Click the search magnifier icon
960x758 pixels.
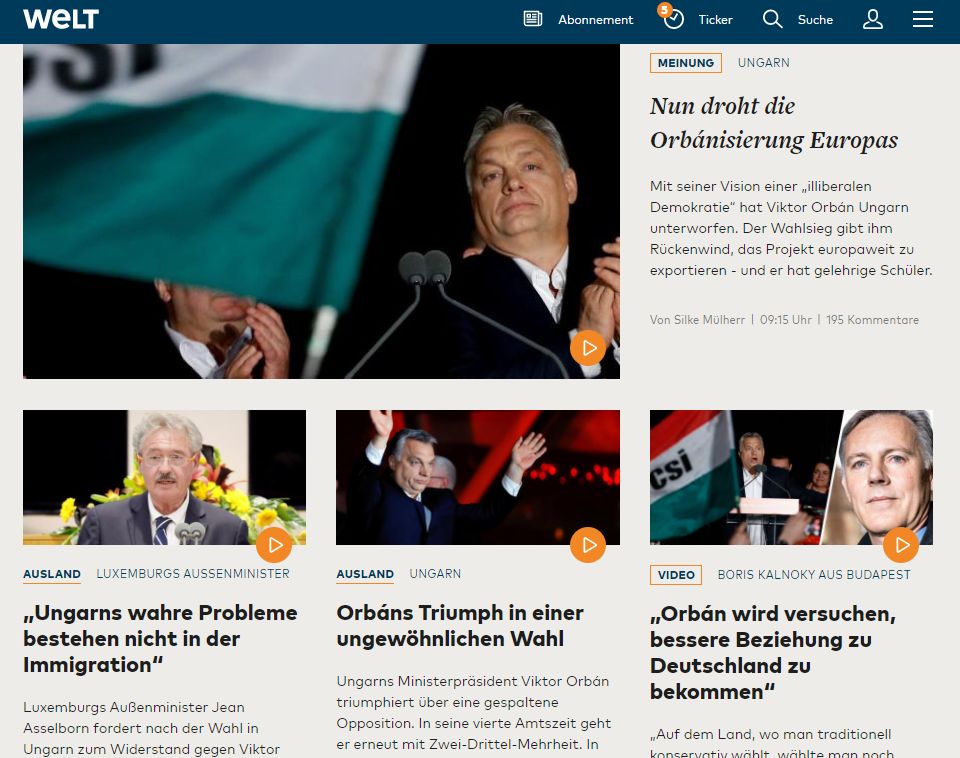tap(772, 19)
